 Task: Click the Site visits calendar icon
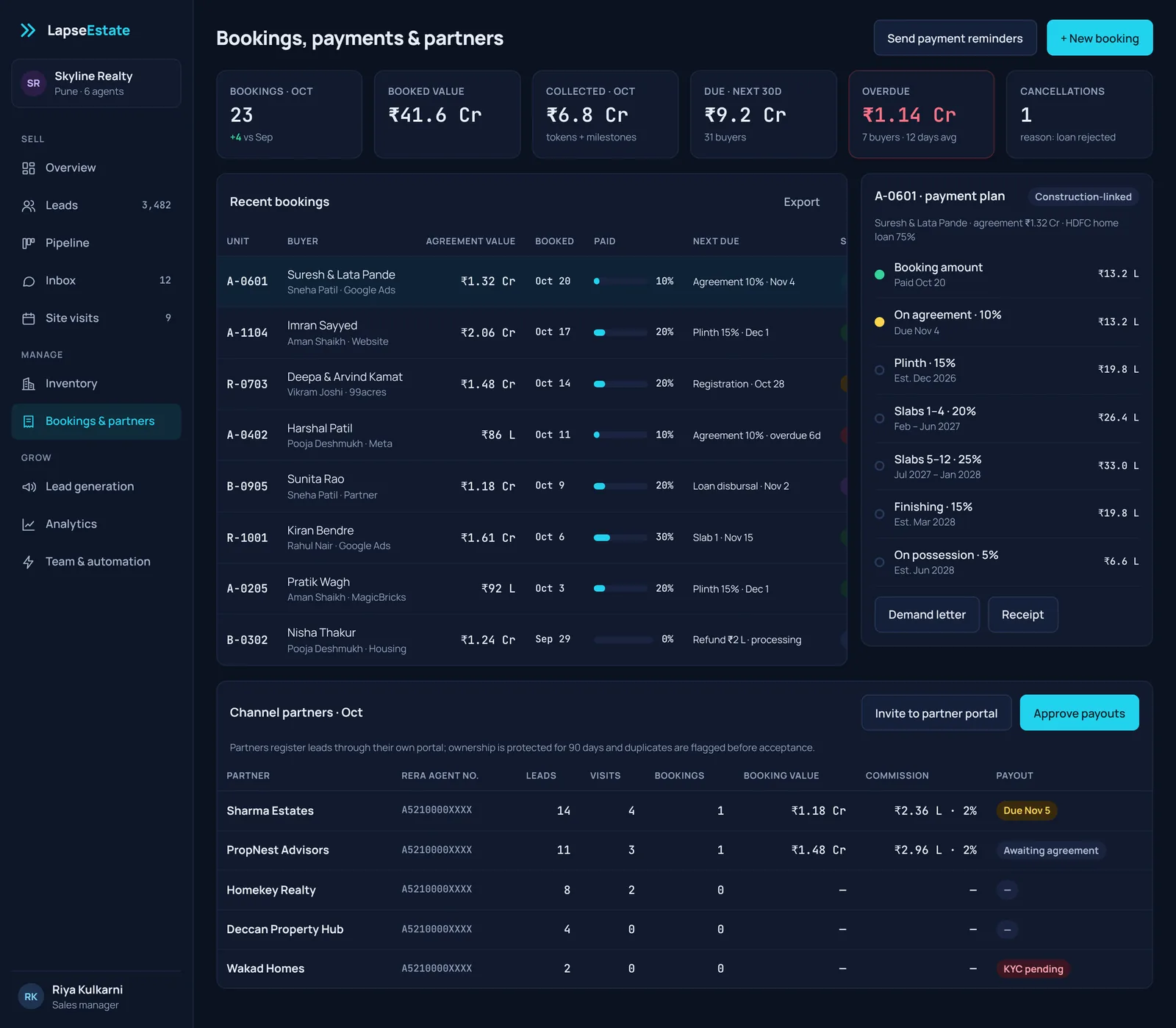[29, 318]
